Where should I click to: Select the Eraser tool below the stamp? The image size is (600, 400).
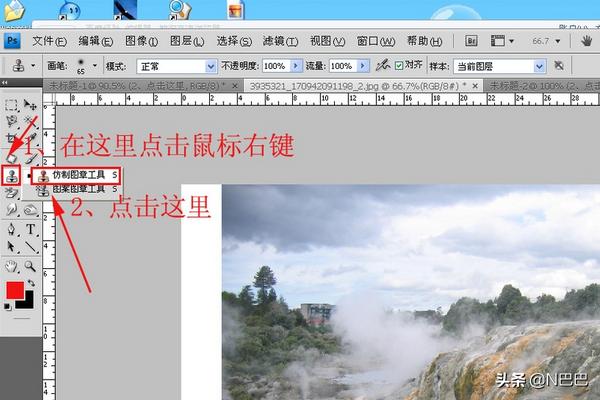11,193
